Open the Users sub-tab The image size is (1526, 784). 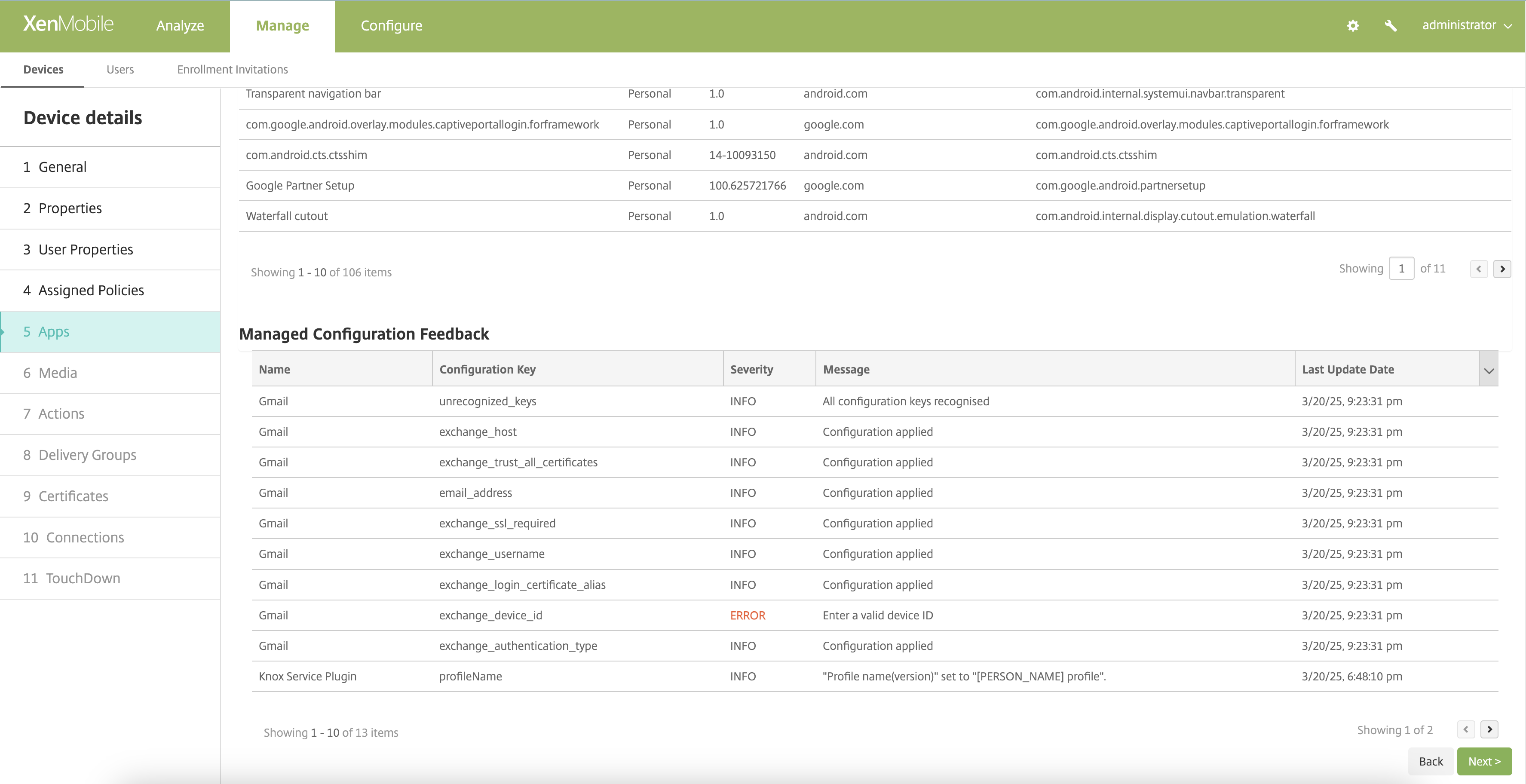(x=120, y=69)
